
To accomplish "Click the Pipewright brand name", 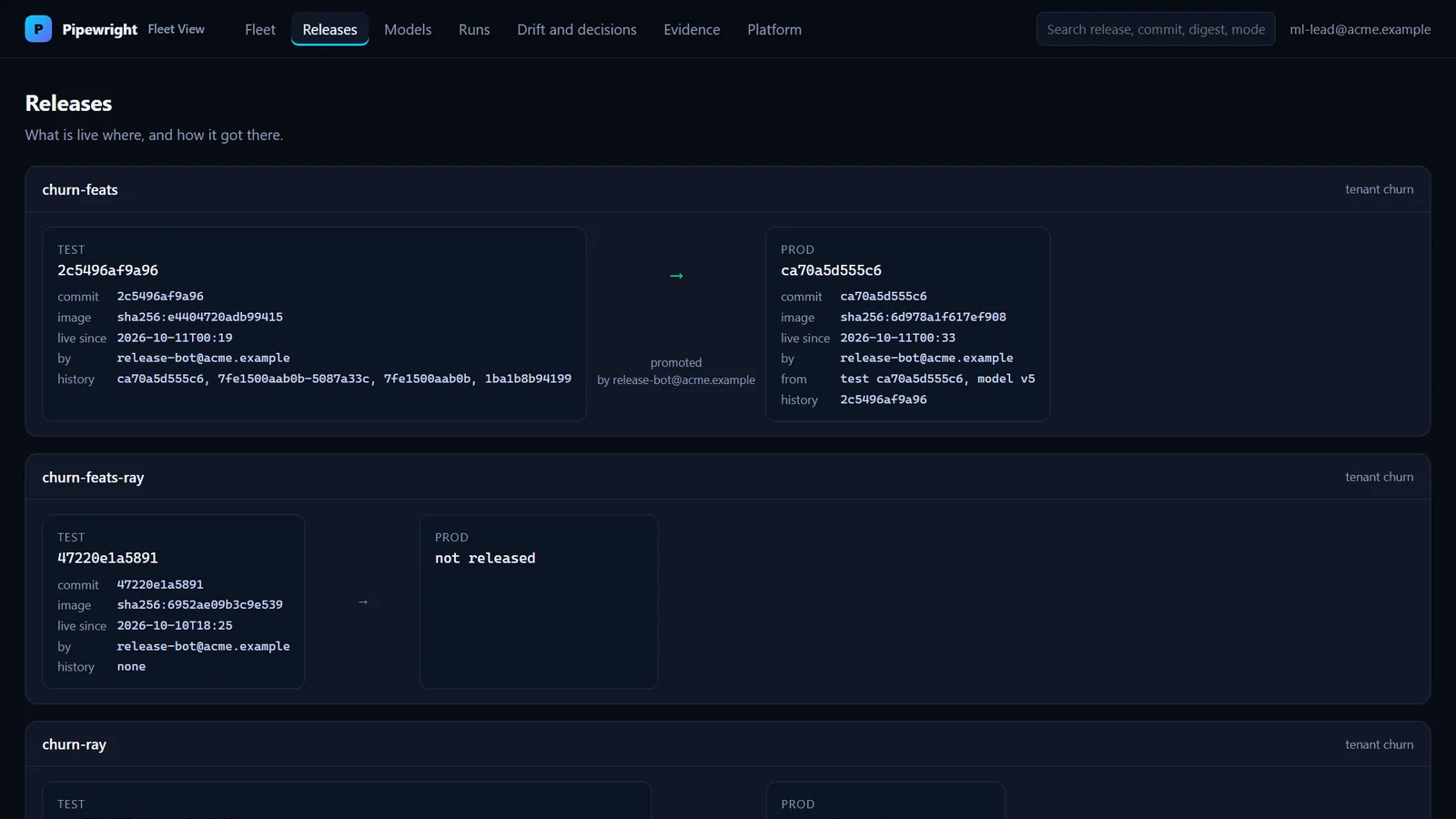I will 100,29.
